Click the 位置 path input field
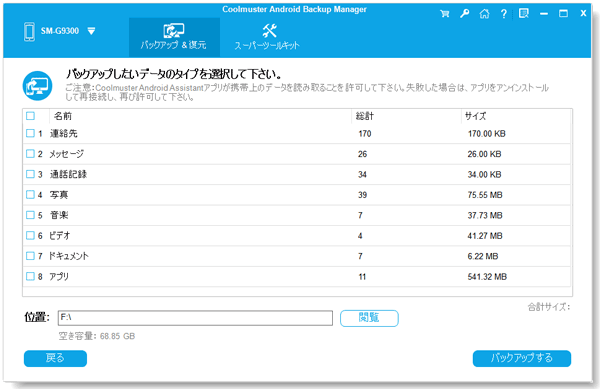600x389 pixels. [x=195, y=318]
